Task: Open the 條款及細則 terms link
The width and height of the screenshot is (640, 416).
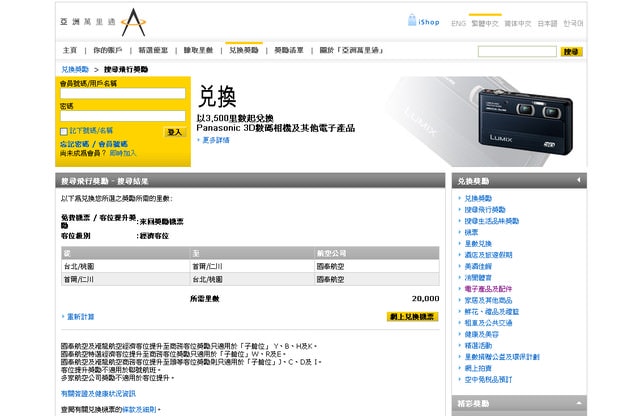Action: point(139,409)
